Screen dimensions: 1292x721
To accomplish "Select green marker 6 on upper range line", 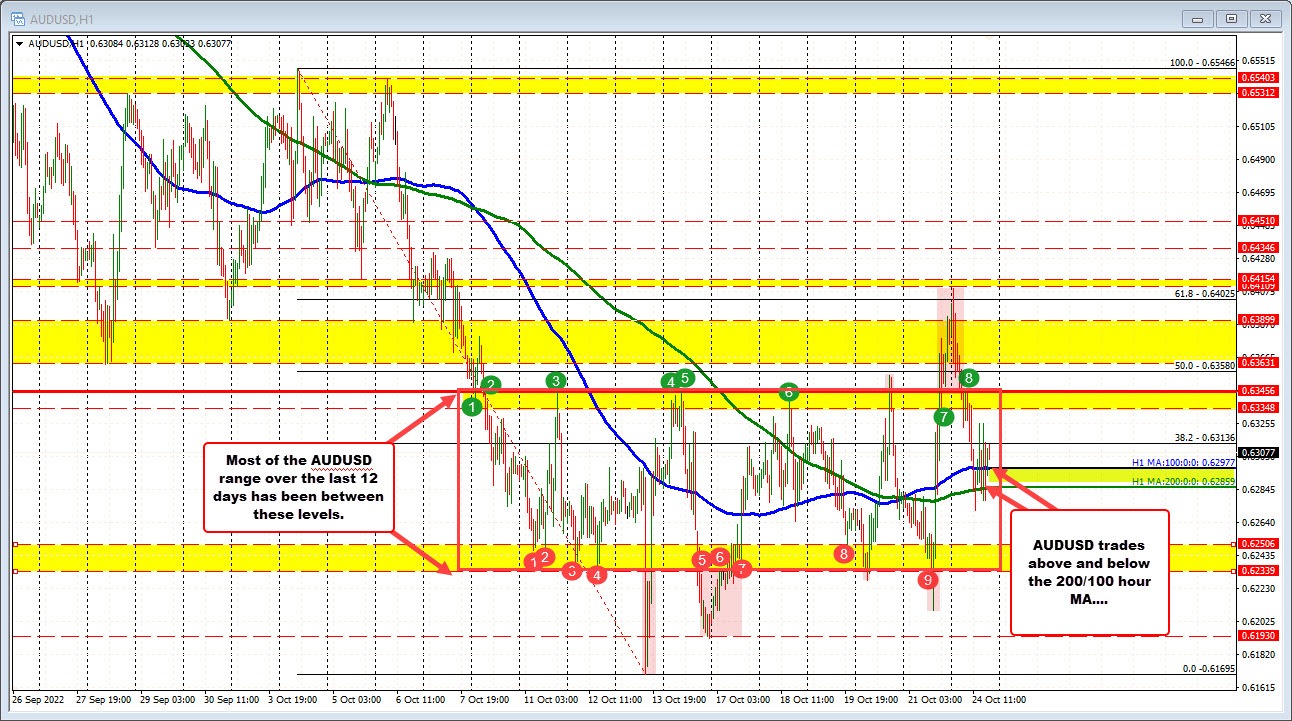I will pyautogui.click(x=789, y=393).
